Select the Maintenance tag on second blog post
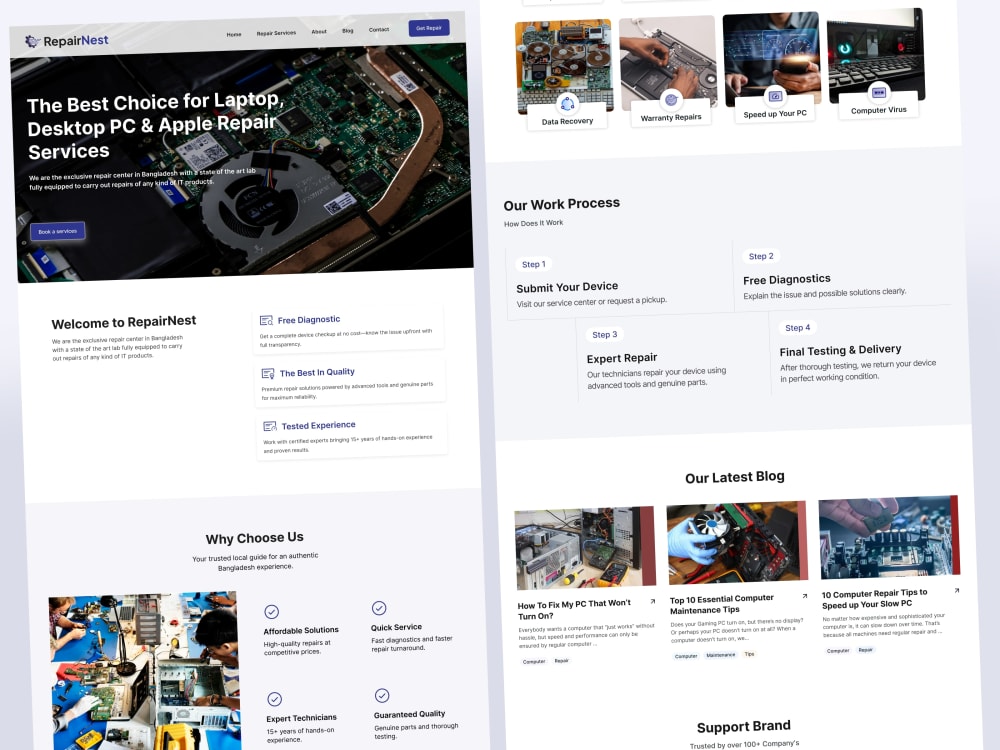The height and width of the screenshot is (750, 1000). click(x=721, y=655)
